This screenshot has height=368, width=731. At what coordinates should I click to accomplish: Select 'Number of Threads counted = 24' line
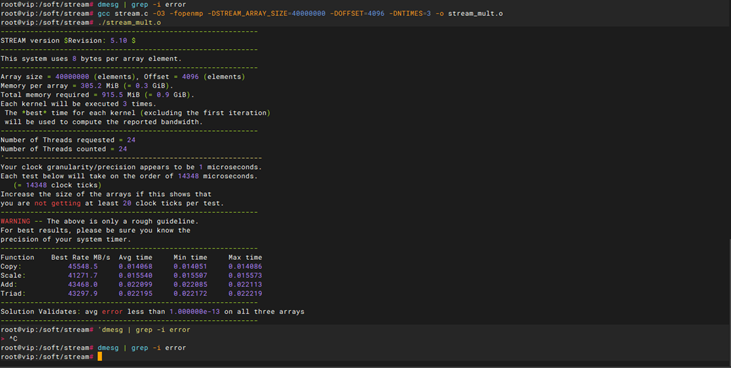[64, 149]
